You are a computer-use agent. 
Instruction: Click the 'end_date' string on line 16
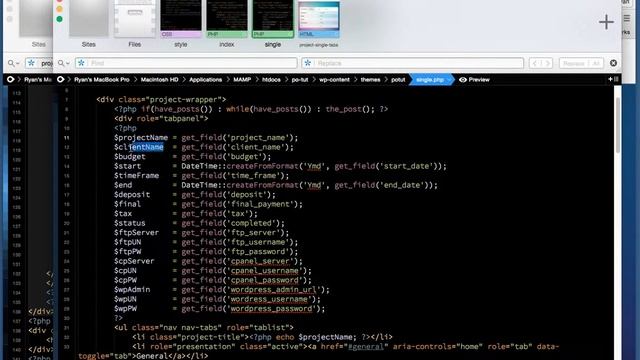[x=402, y=185]
